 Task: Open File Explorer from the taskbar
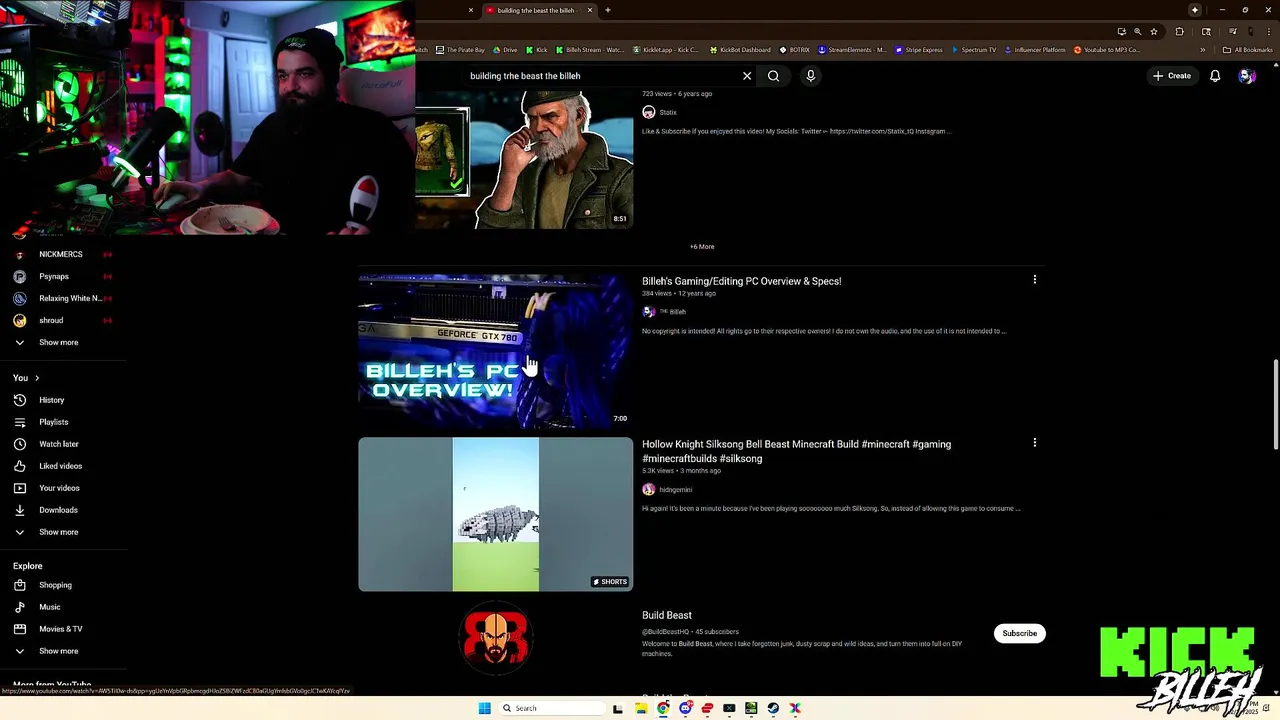tap(641, 708)
